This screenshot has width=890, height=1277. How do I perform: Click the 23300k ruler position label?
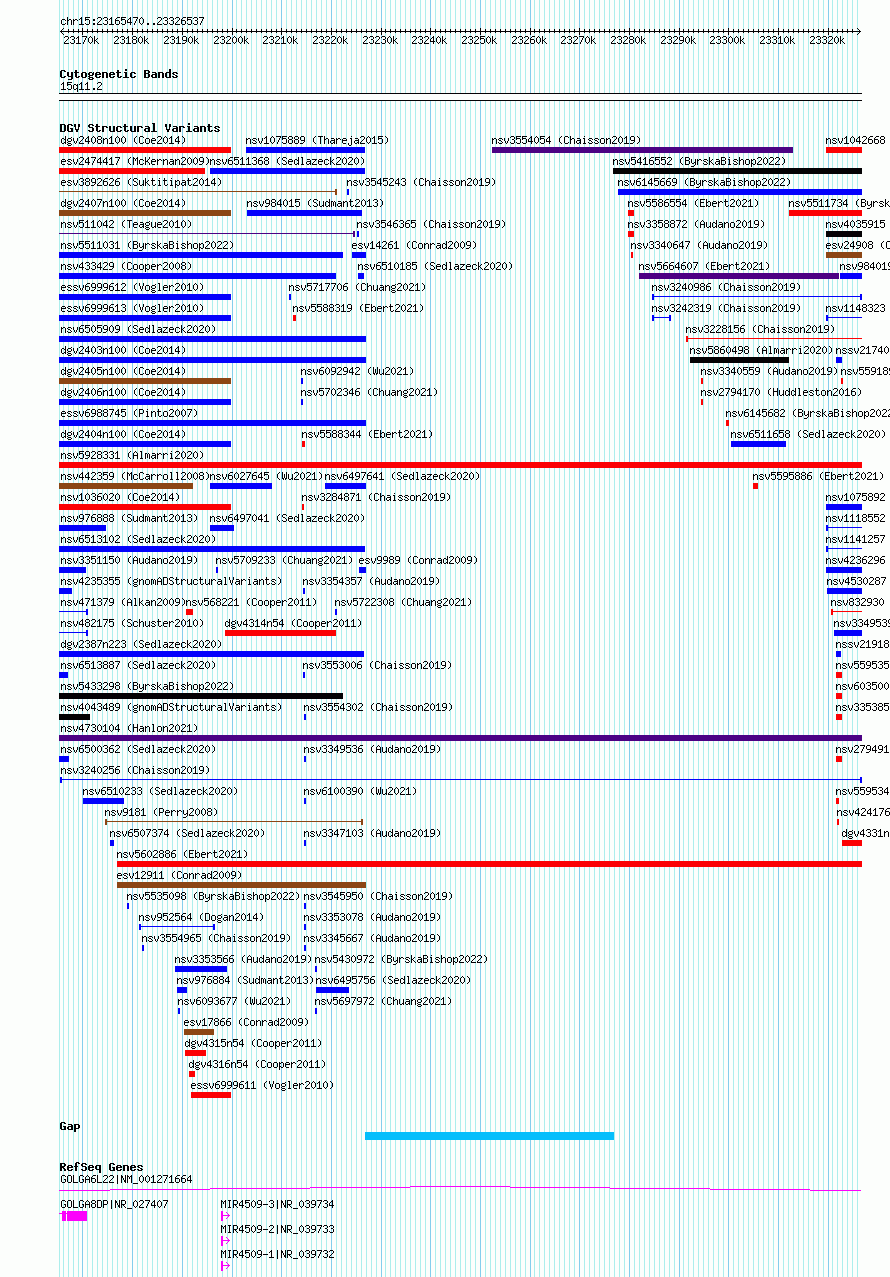click(x=727, y=40)
